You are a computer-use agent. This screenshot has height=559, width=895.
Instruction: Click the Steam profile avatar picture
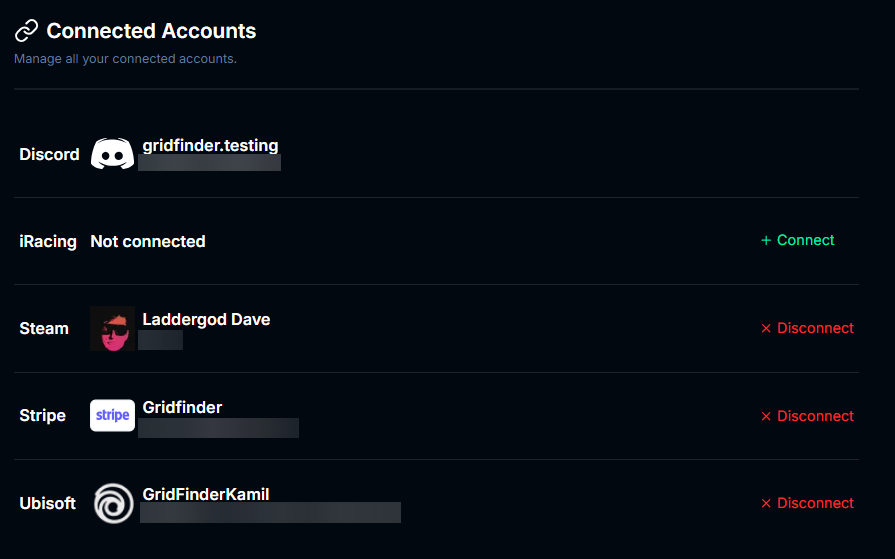pos(112,328)
